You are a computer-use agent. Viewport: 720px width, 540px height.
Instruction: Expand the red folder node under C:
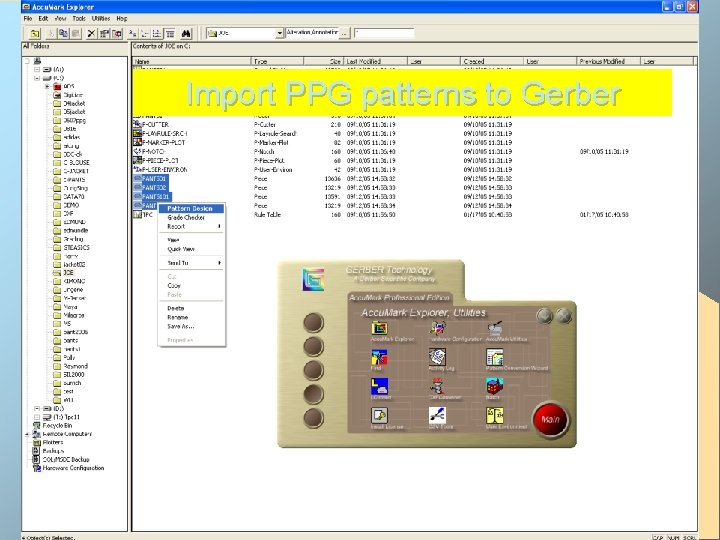(x=47, y=86)
